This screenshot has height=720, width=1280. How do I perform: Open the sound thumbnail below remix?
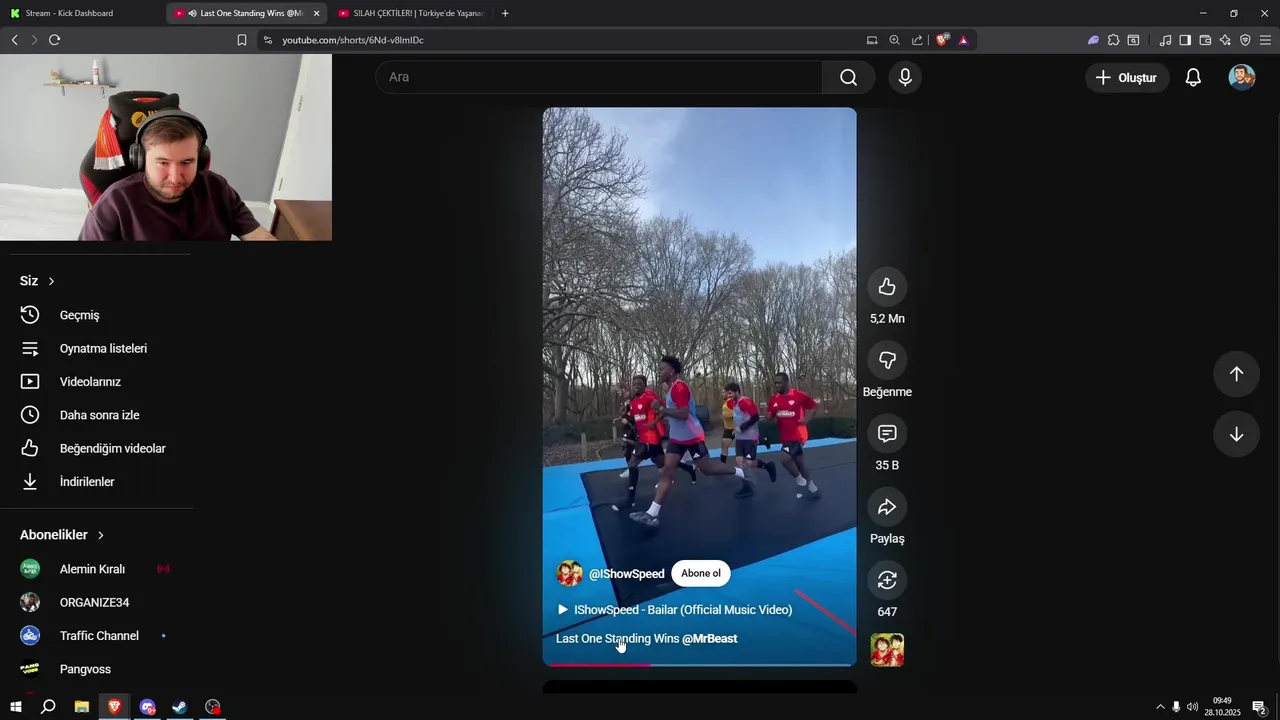tap(887, 650)
